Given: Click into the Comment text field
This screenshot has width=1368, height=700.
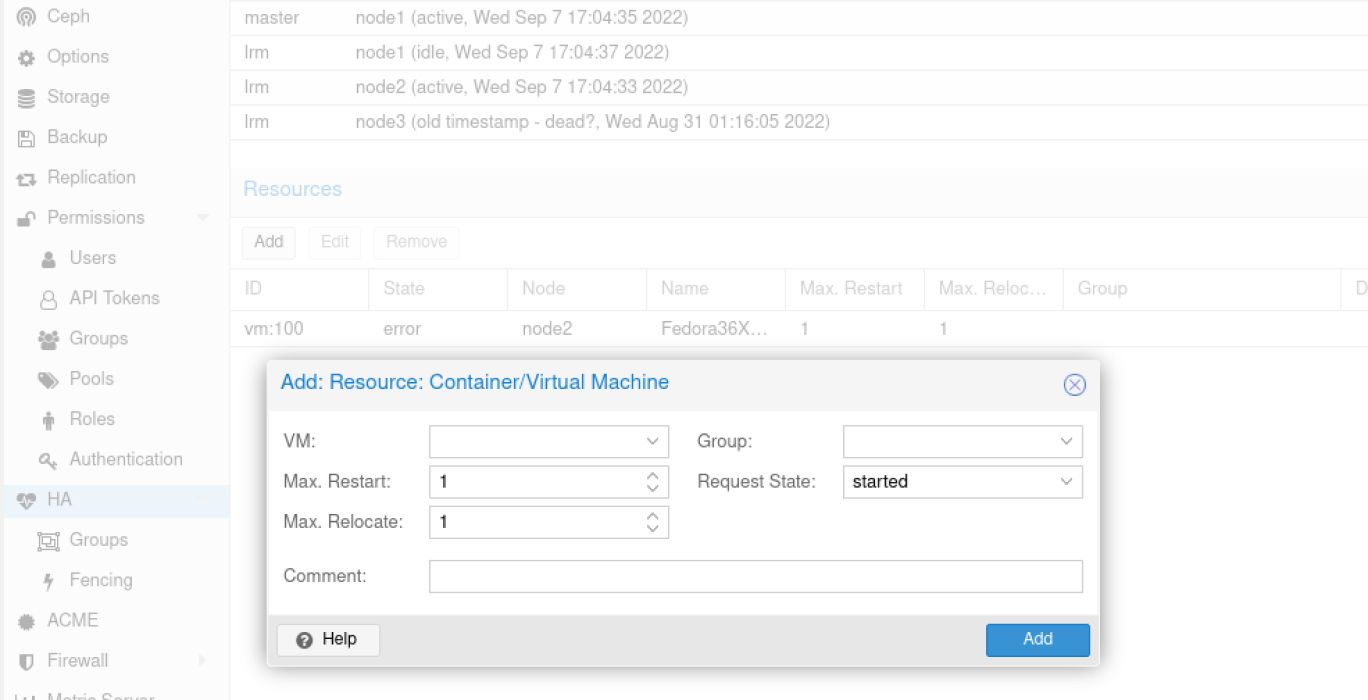Looking at the screenshot, I should point(755,576).
